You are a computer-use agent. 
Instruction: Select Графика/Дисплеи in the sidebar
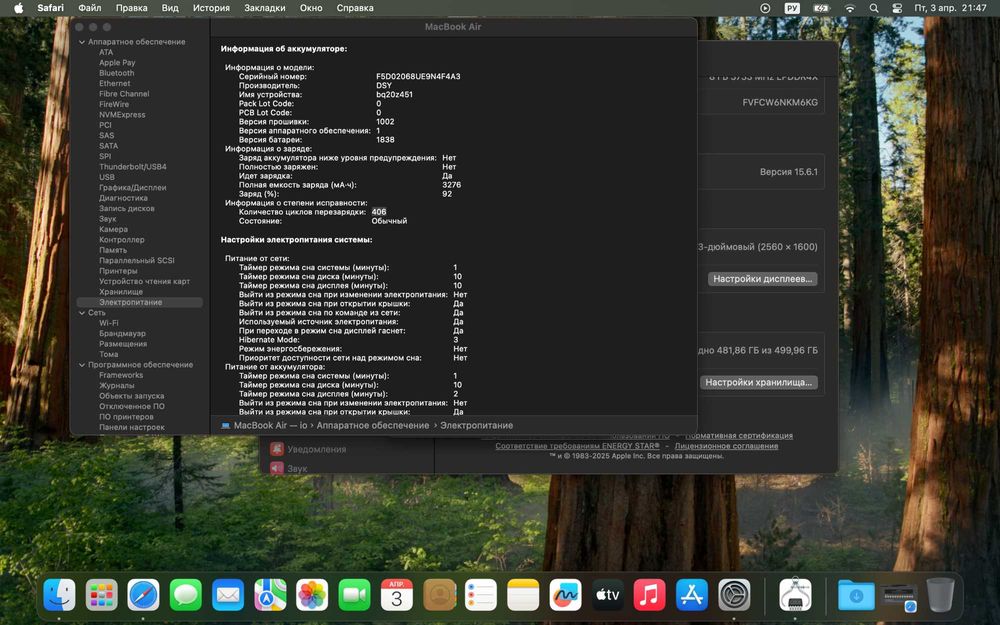[x=133, y=188]
